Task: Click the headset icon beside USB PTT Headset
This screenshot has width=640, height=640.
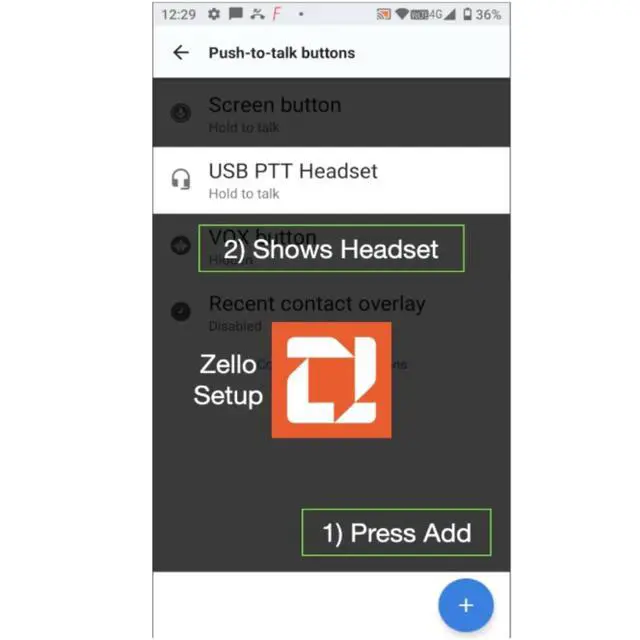Action: [x=181, y=179]
